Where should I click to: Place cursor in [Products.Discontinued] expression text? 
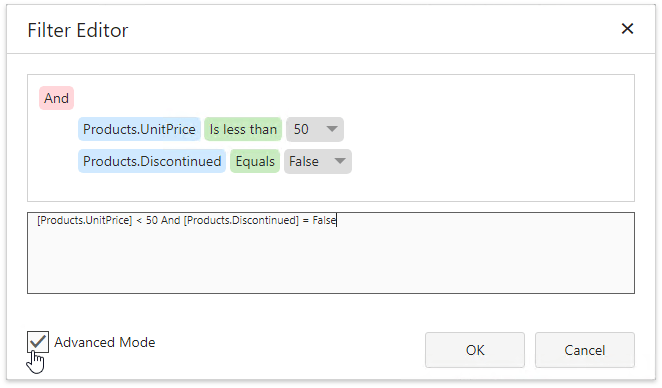tap(241, 220)
